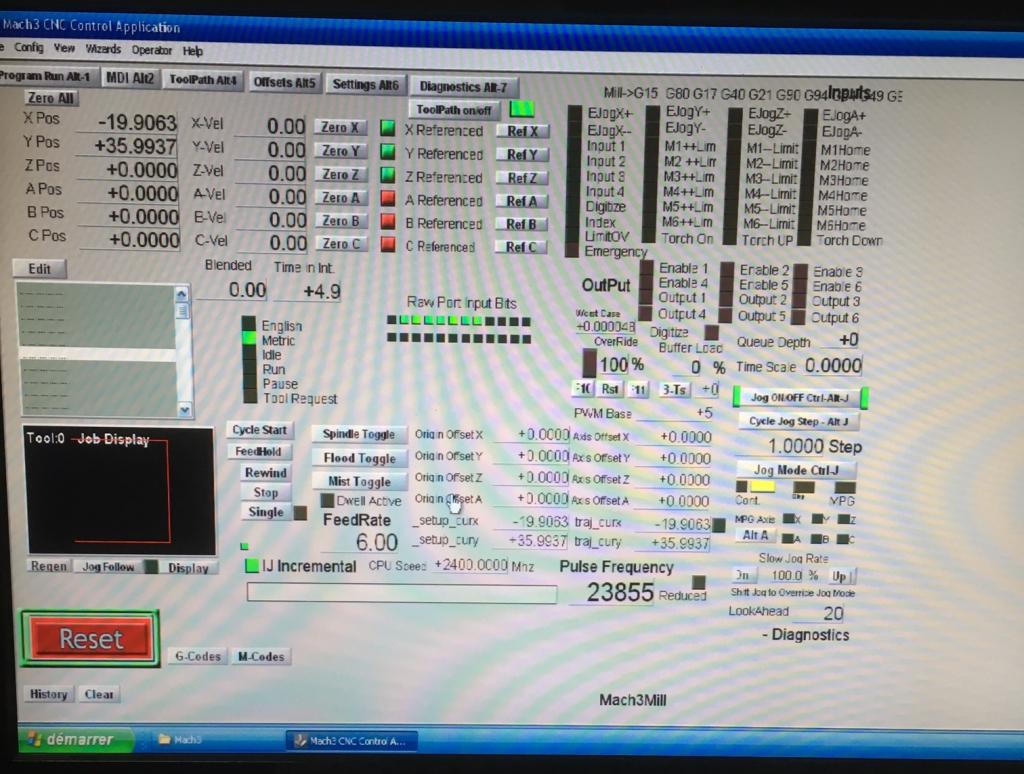Switch to the Offsets Alt5 tab
The image size is (1024, 774).
[x=284, y=82]
